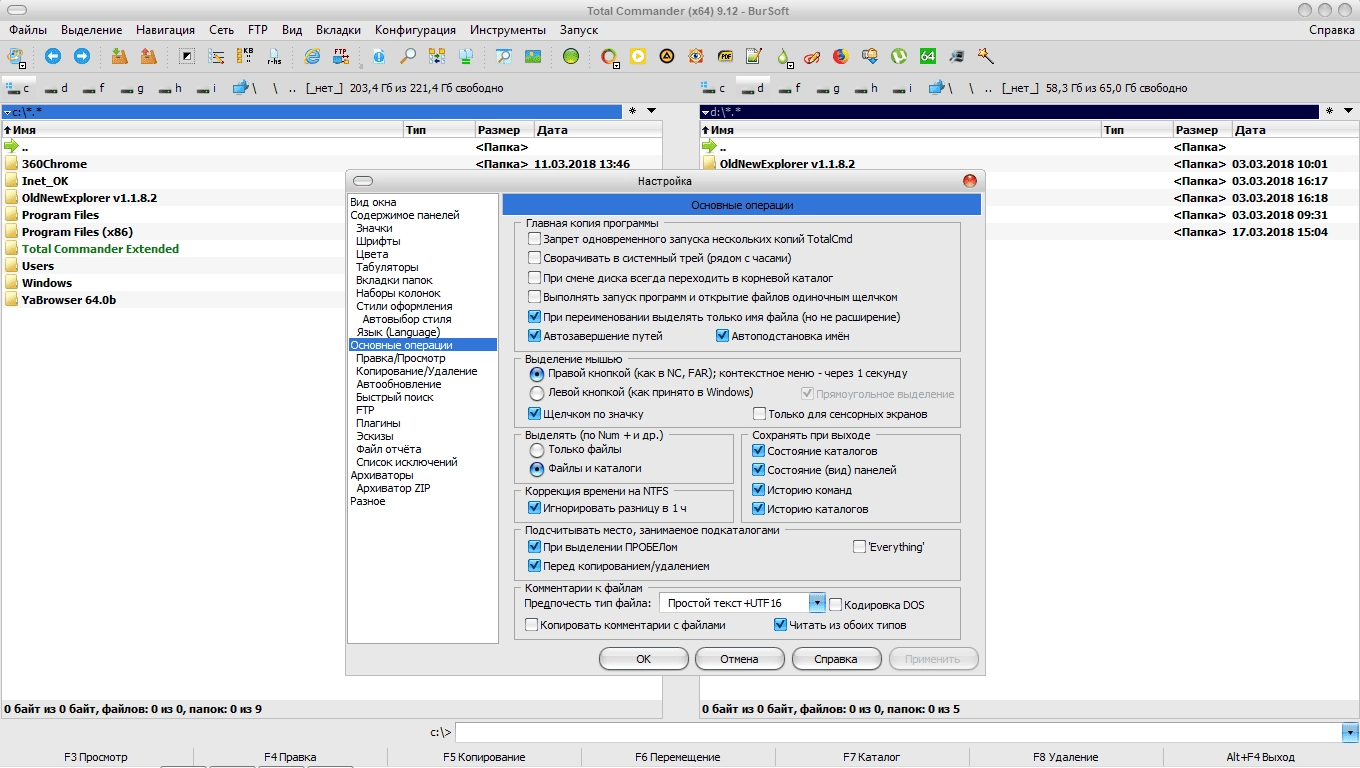
Task: Select 'Шрифты' in settings tree
Action: click(378, 241)
